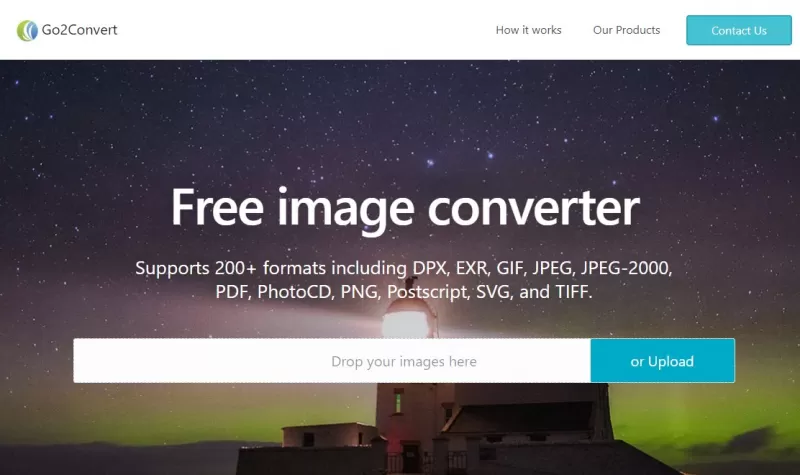Open the How it works page
800x475 pixels.
tap(529, 30)
